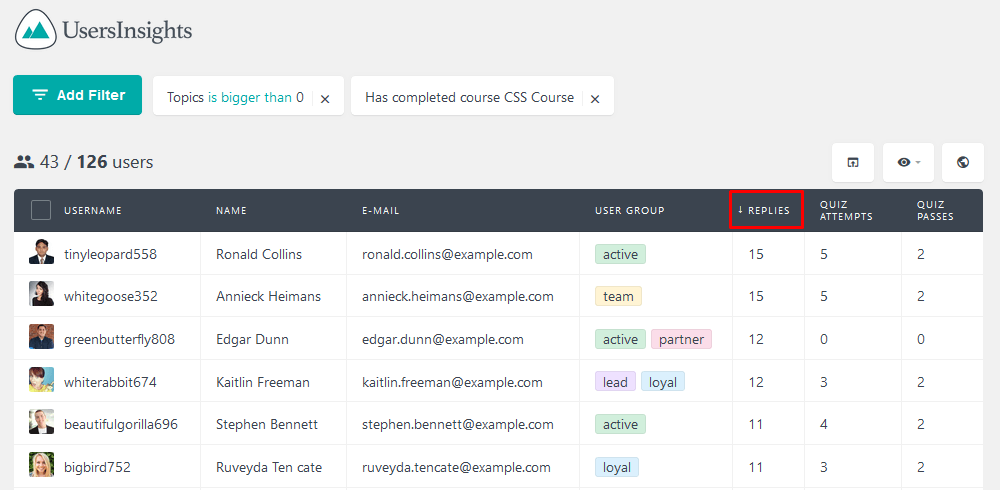Remove the Topics is bigger than filter
Viewport: 1000px width, 490px height.
pos(325,99)
